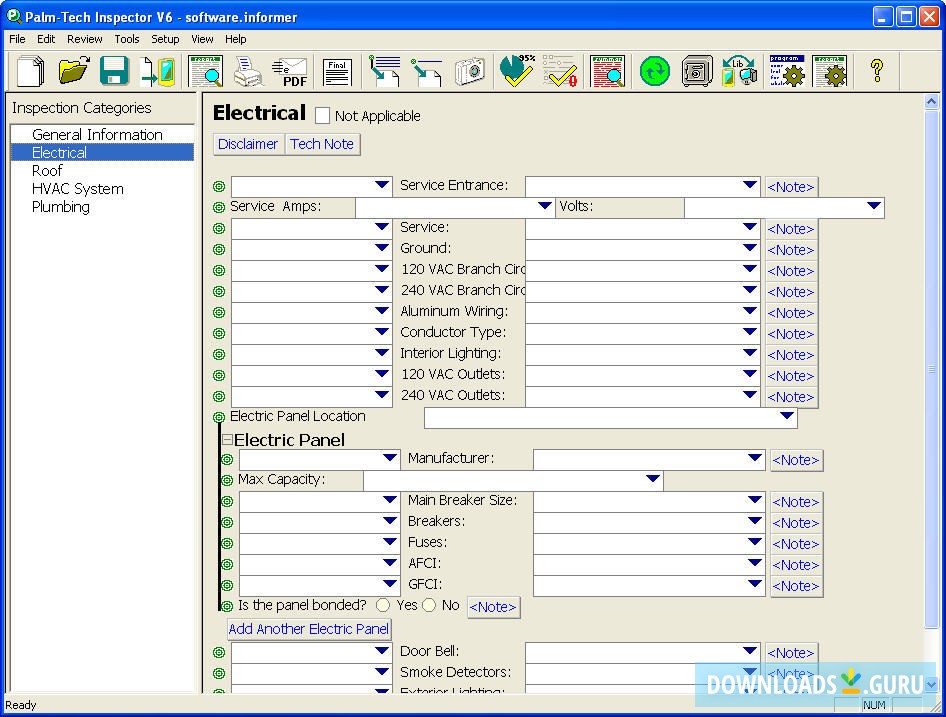Open a file with the folder icon
Screen dimensions: 946x717
[x=73, y=71]
